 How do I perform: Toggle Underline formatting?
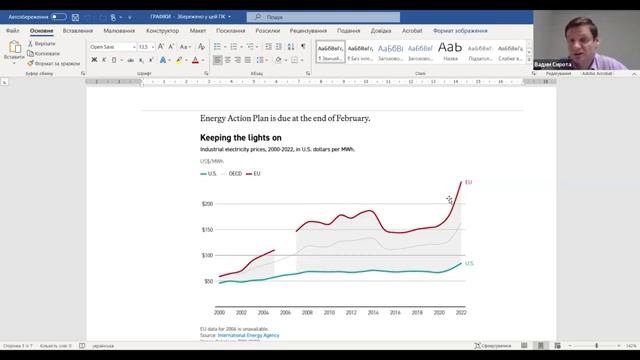114,60
